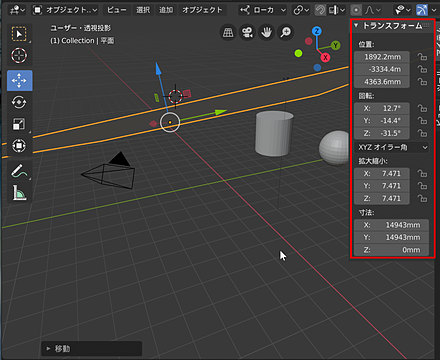
Task: Choose the Annotate pencil tool
Action: [19, 171]
